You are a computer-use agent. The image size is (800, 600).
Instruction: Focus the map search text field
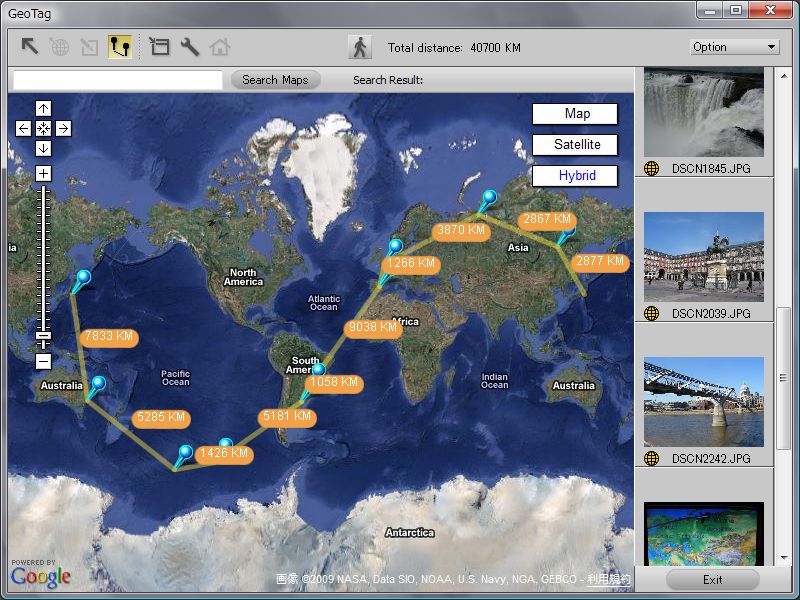click(x=118, y=80)
